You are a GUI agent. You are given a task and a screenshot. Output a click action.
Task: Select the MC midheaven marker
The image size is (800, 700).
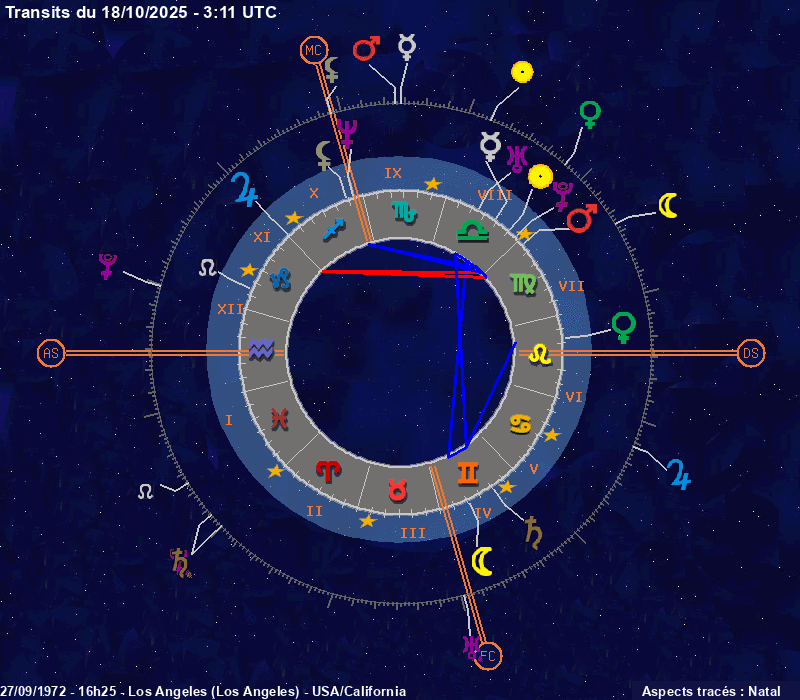pos(313,49)
